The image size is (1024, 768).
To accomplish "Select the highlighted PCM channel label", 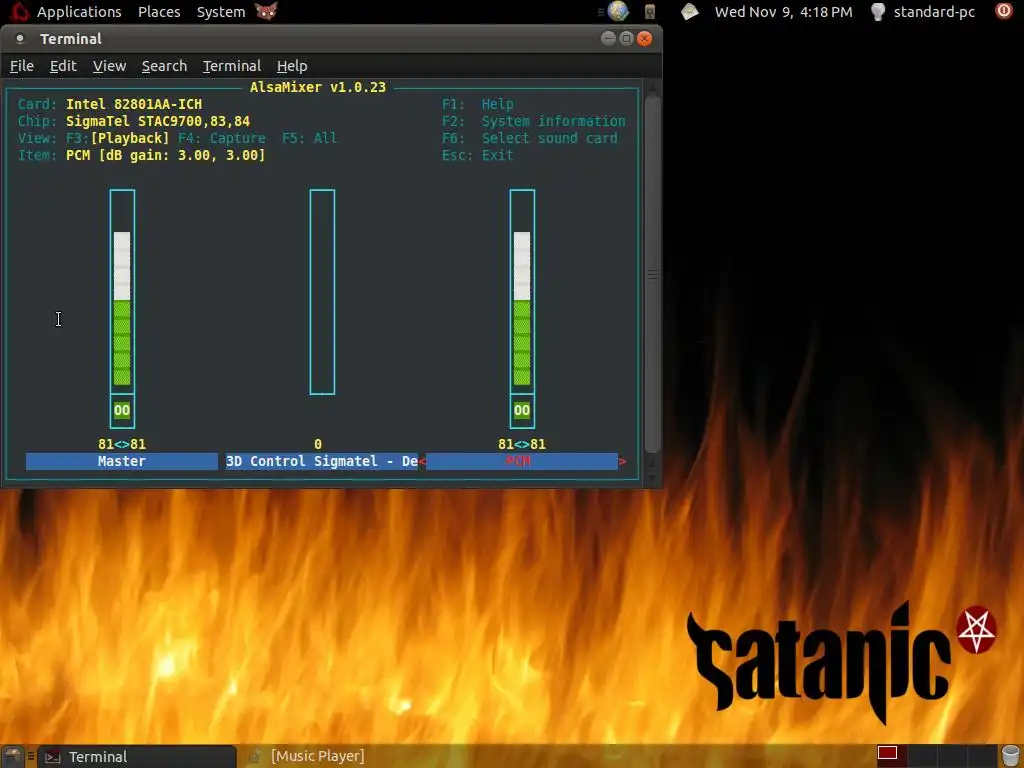I will (521, 461).
